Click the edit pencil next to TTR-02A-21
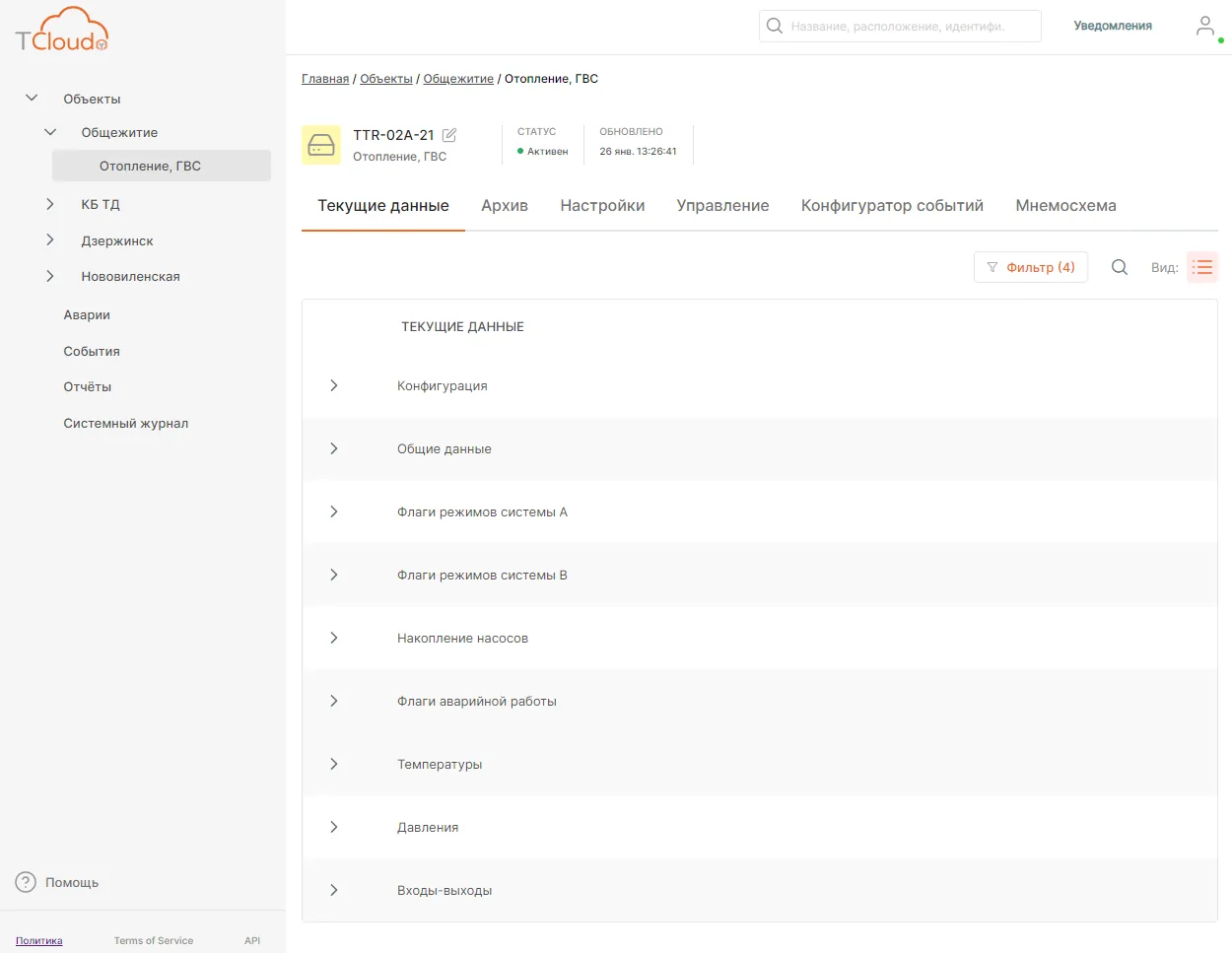The width and height of the screenshot is (1232, 953). (449, 135)
